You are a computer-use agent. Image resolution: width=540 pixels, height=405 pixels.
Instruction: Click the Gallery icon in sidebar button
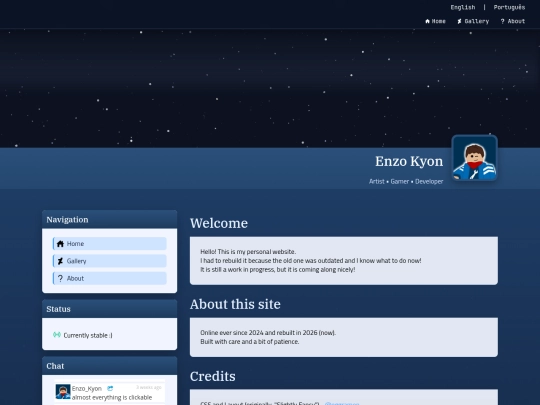click(60, 261)
